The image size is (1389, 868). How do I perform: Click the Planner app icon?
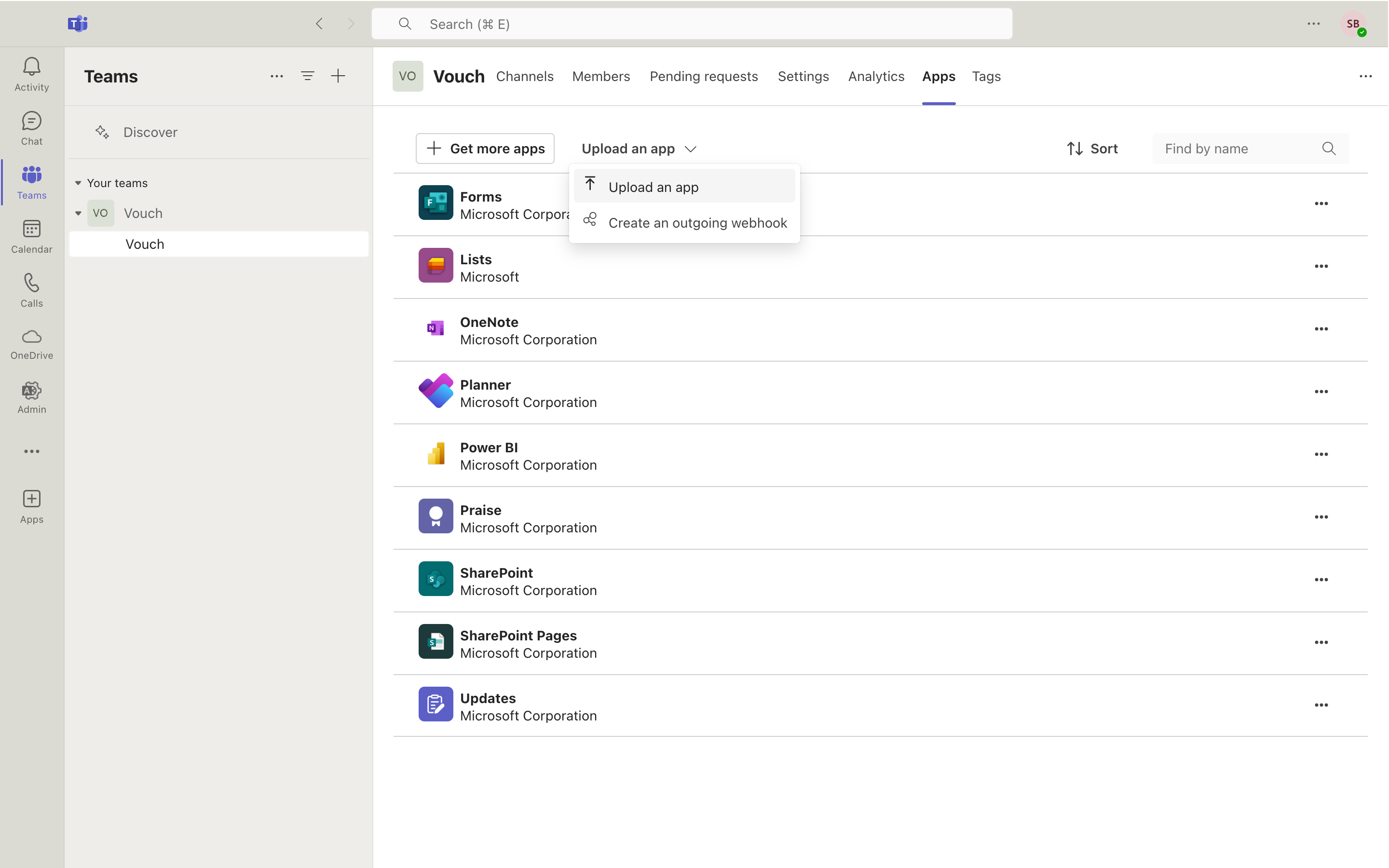click(x=436, y=391)
